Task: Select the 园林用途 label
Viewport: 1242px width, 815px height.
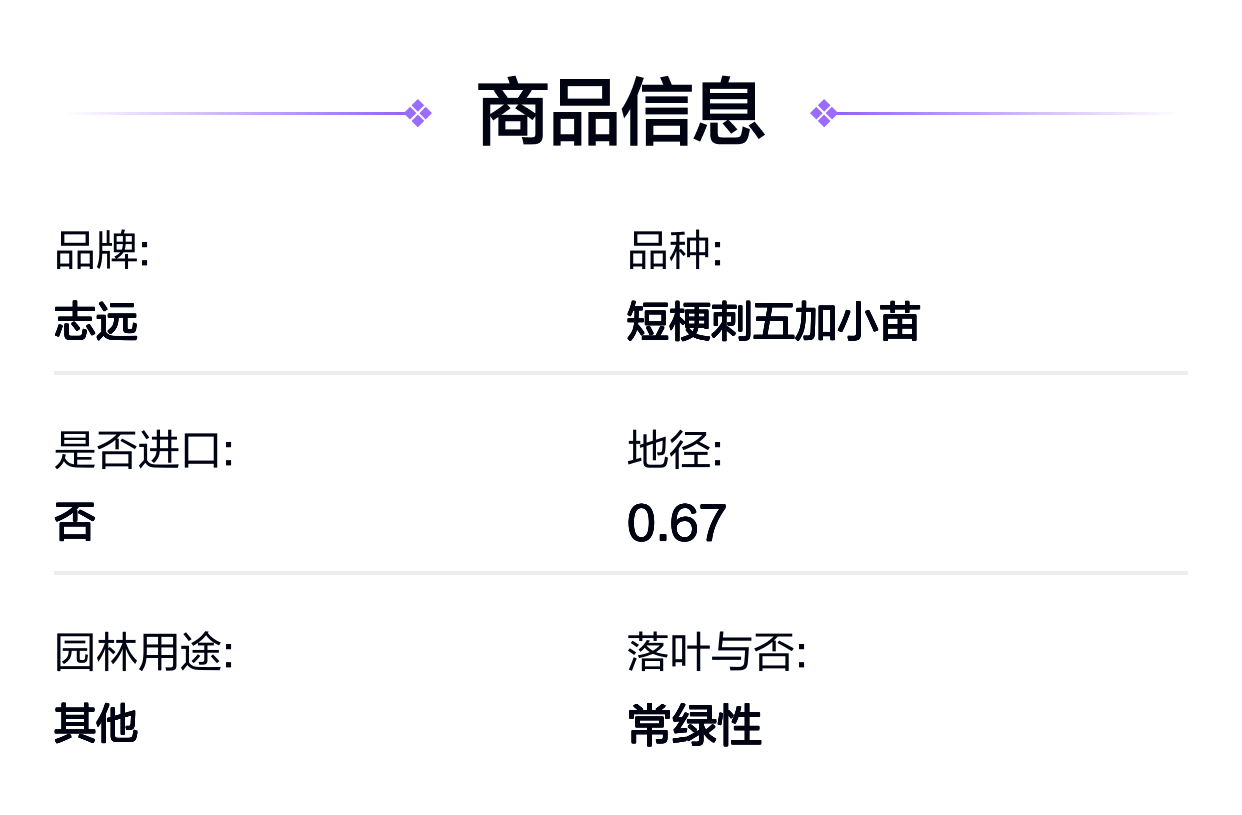Action: pos(144,653)
